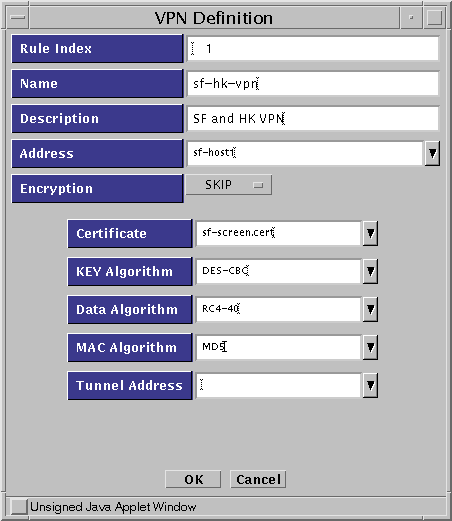The width and height of the screenshot is (452, 521).
Task: Click the Certificate field showing sf-screen.cert
Action: pyautogui.click(x=279, y=233)
